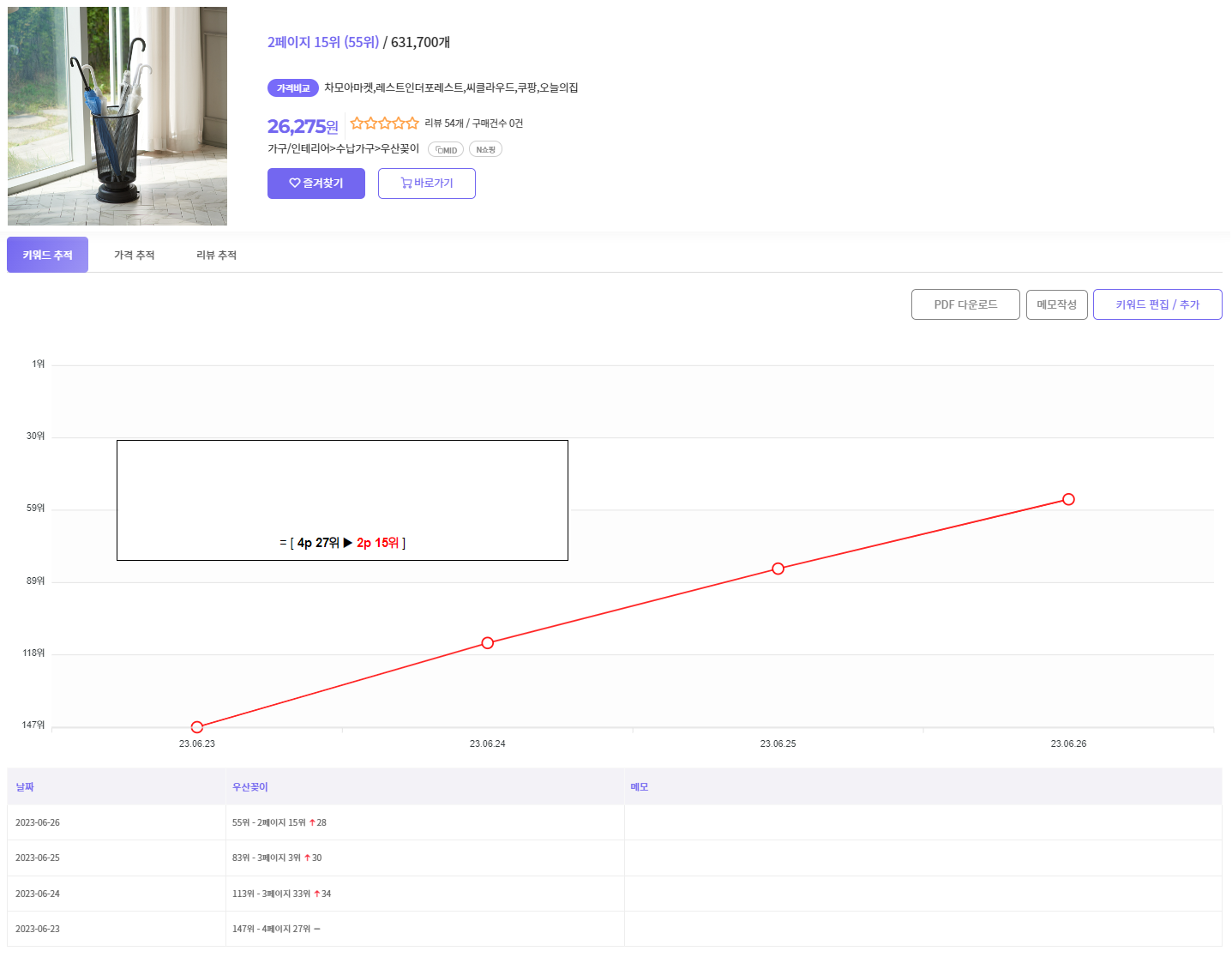This screenshot has height=957, width=1232.
Task: Click the 23.06.25 graph marker
Action: (x=778, y=569)
